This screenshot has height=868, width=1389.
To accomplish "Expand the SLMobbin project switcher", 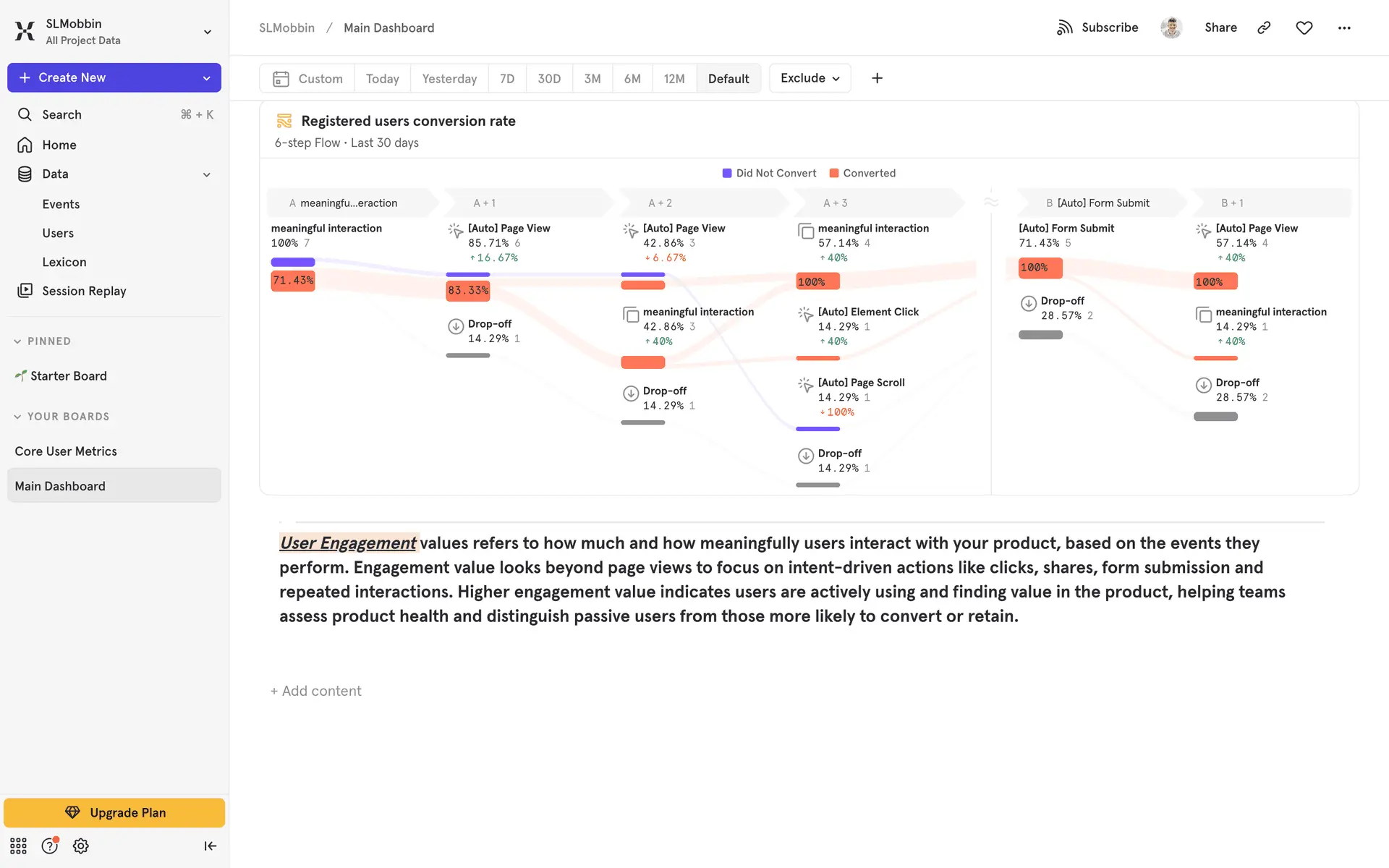I will [207, 32].
